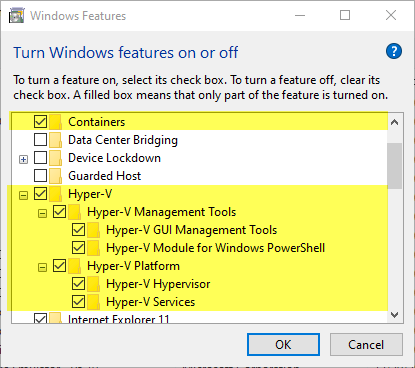The height and width of the screenshot is (368, 415).
Task: Uncheck Hyper-V GUI Management Tools checkbox
Action: pos(78,230)
